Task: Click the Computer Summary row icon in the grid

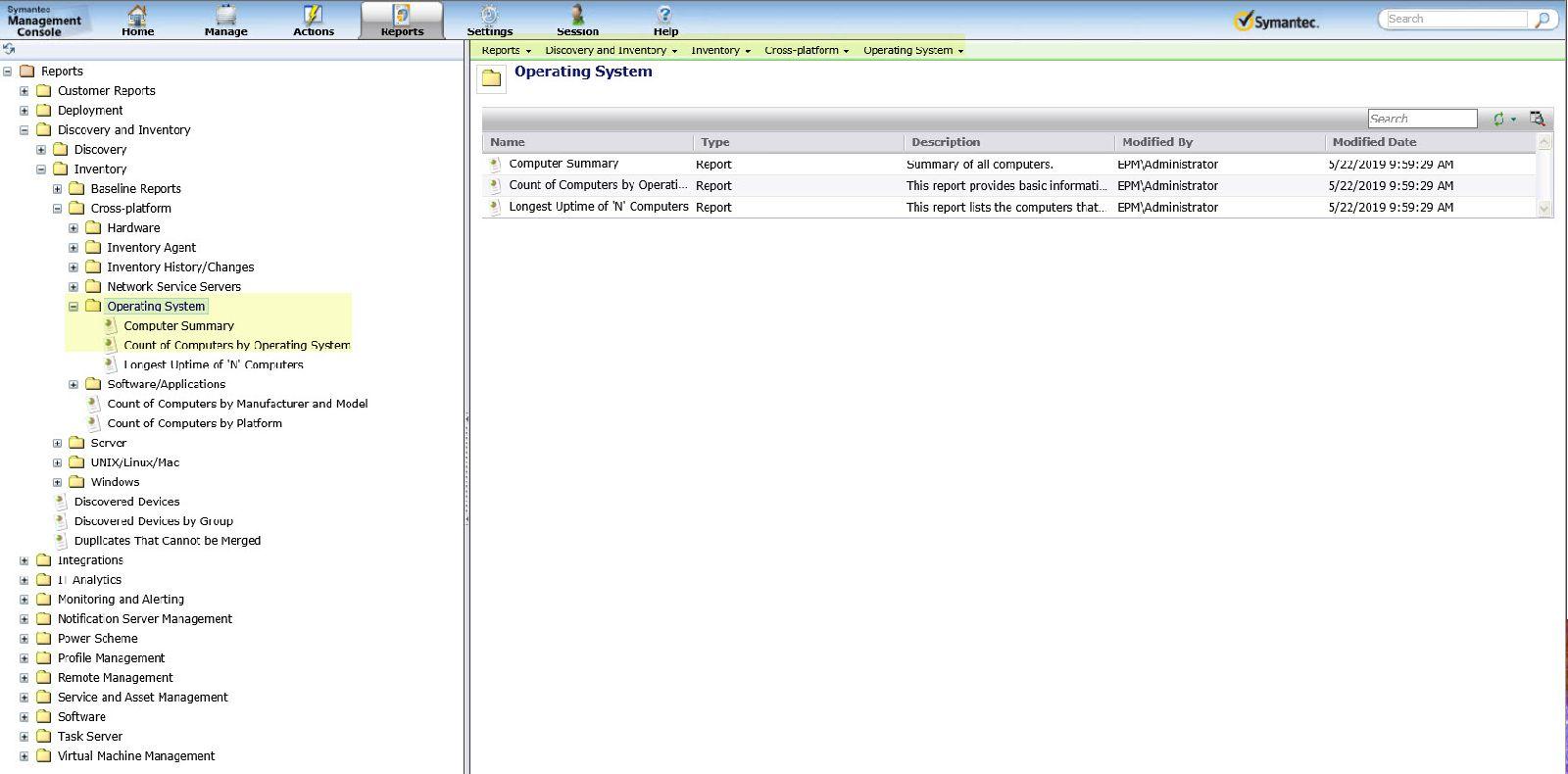Action: click(495, 164)
